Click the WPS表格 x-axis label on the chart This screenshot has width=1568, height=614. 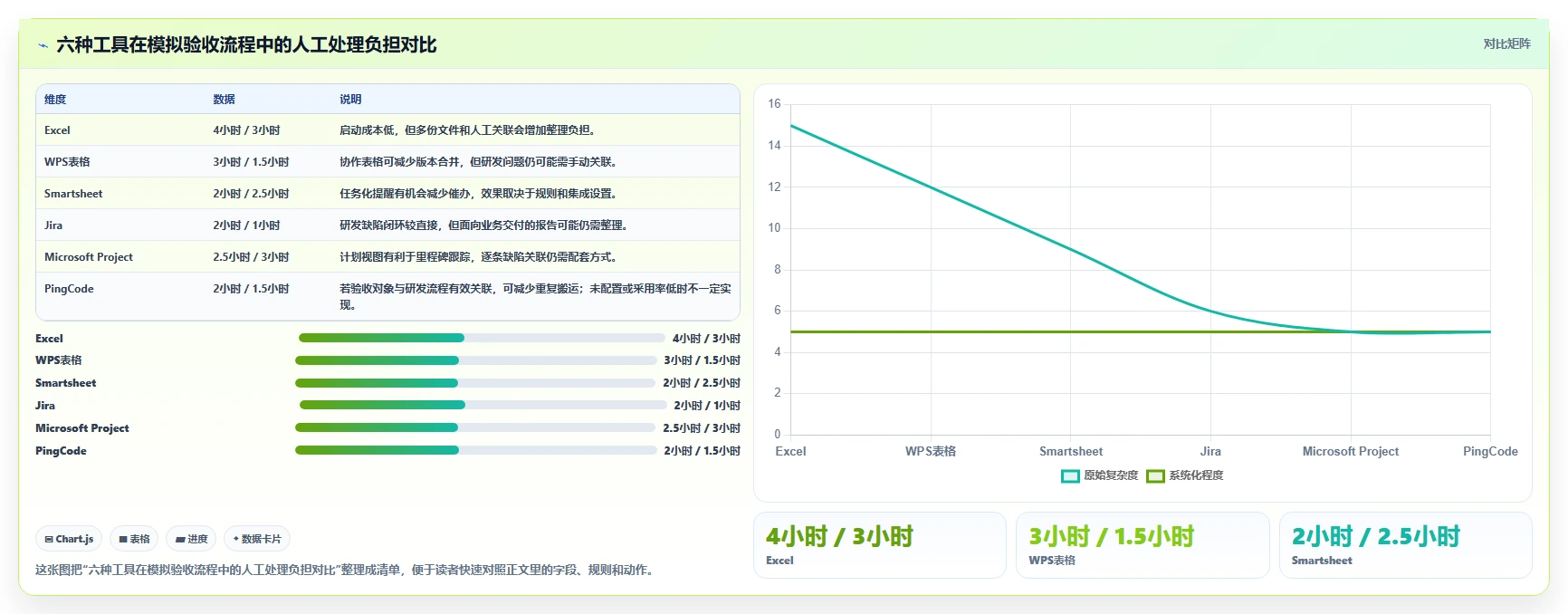[931, 451]
